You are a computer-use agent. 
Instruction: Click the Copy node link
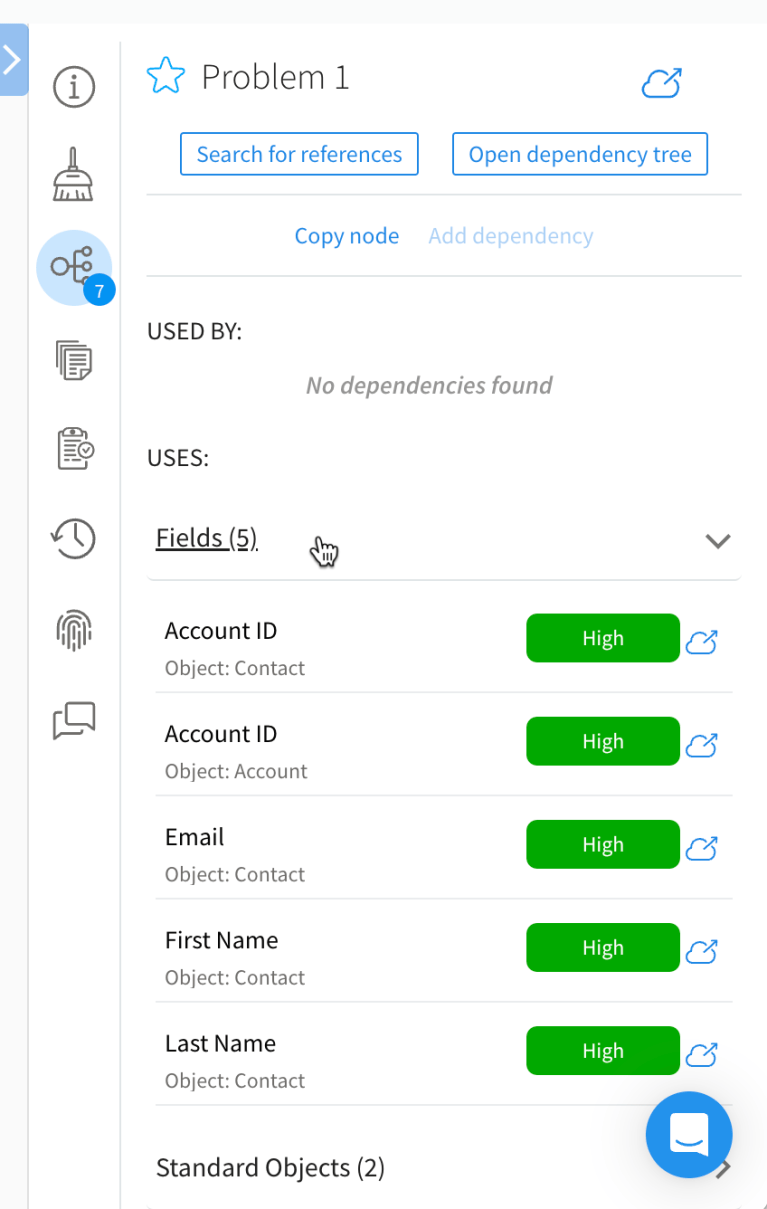346,236
